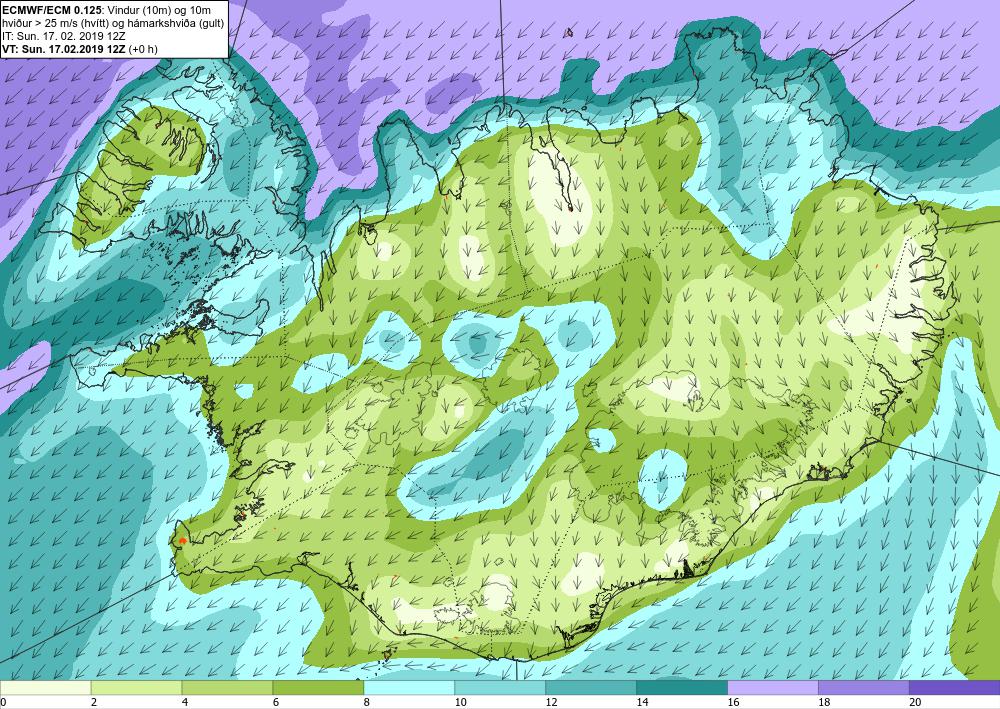Click the '2' label on the scale
Screen dimensions: 1000x709
pos(94,702)
